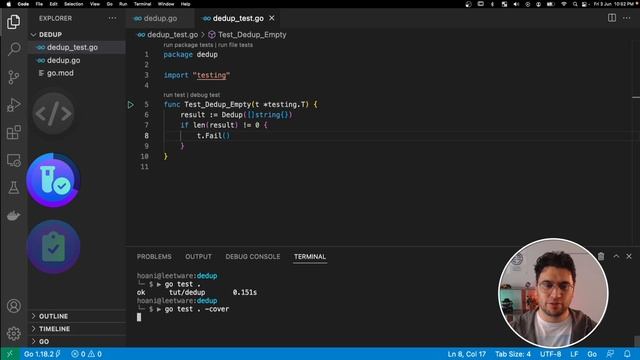The width and height of the screenshot is (640, 360).
Task: Maximize the terminal panel size
Action: point(616,256)
